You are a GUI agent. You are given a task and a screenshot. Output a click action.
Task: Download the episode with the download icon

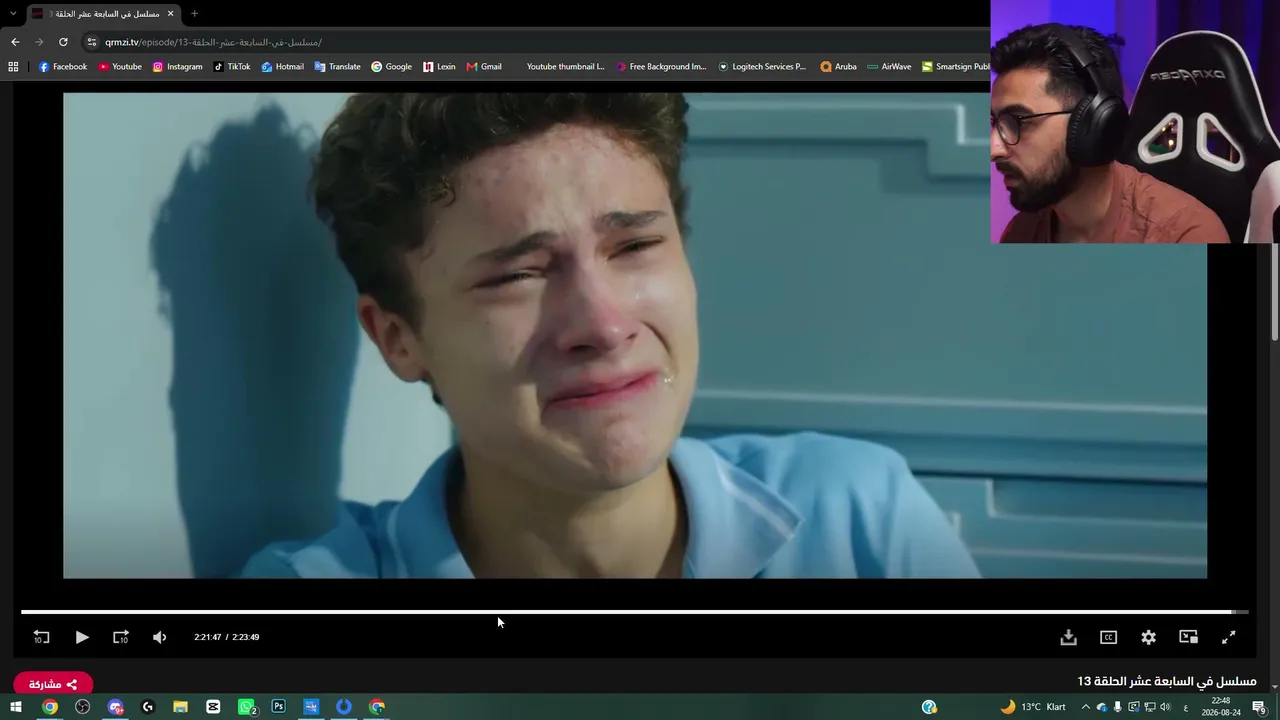1068,637
